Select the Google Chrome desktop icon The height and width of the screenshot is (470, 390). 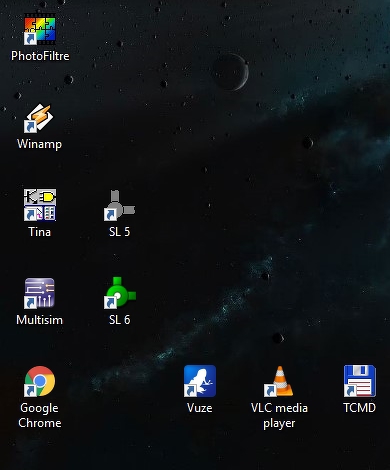point(39,381)
